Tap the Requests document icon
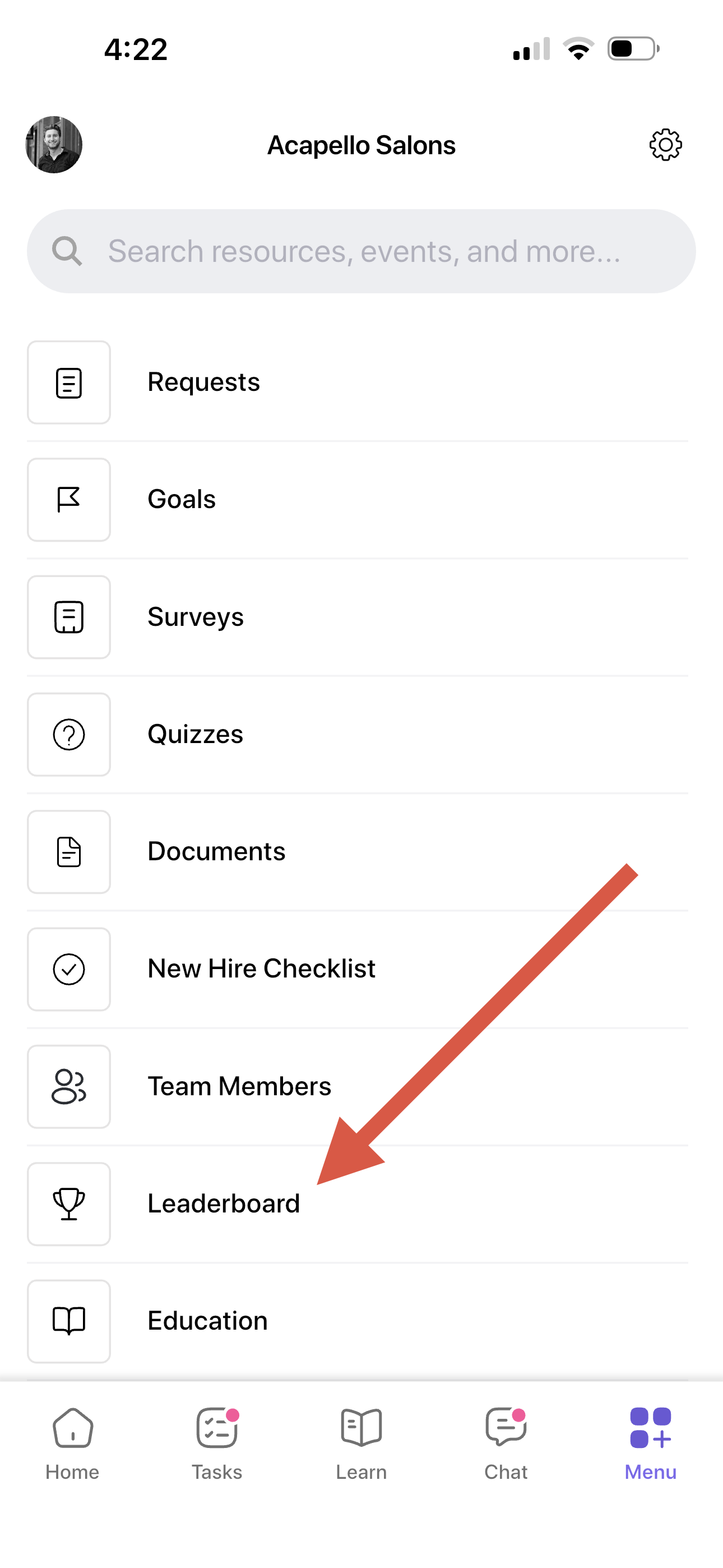 [69, 383]
